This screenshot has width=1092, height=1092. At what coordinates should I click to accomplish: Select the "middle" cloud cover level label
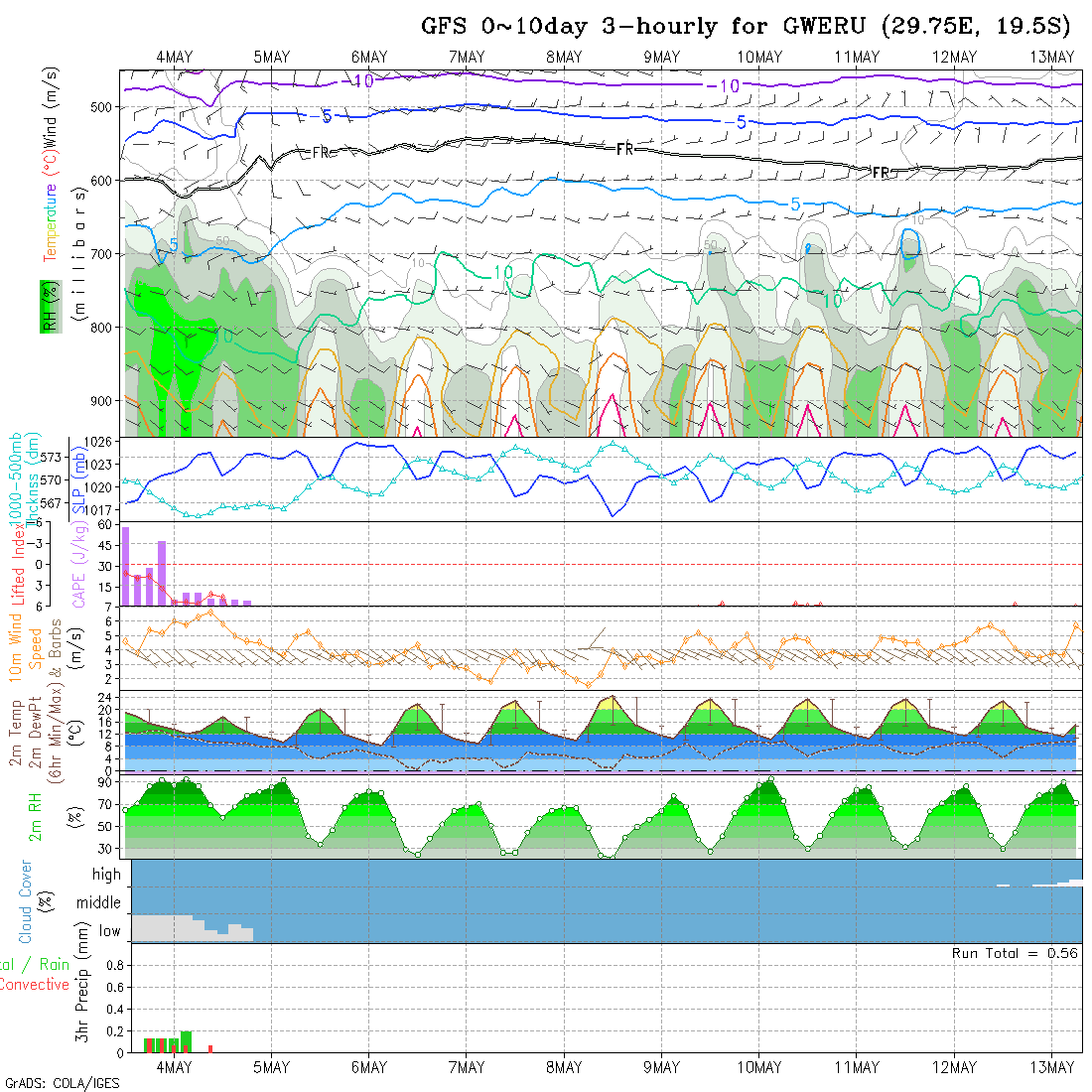point(98,903)
